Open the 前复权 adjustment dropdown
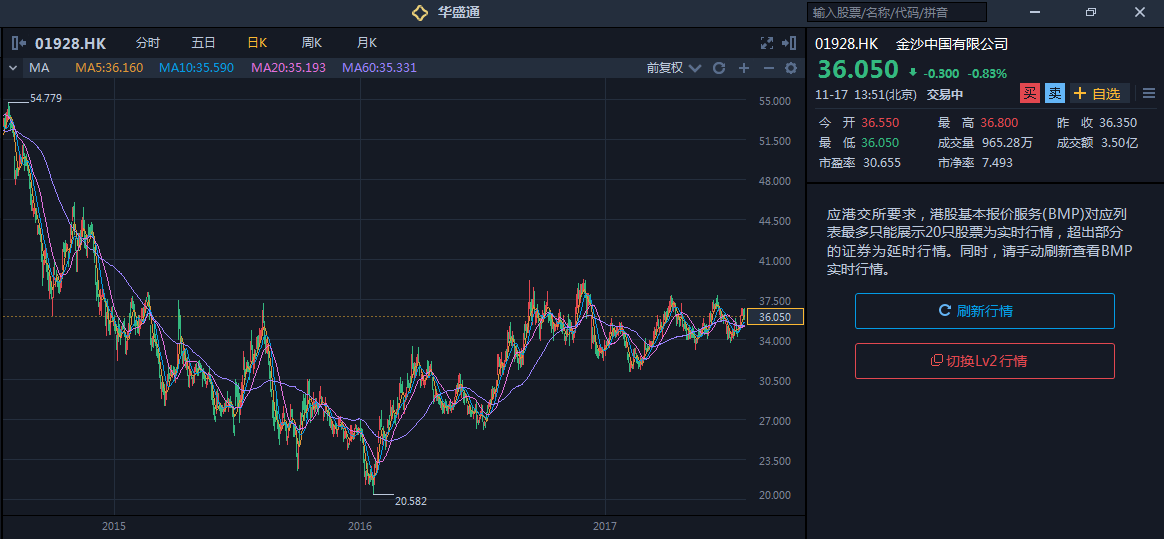Viewport: 1164px width, 539px height. point(671,68)
